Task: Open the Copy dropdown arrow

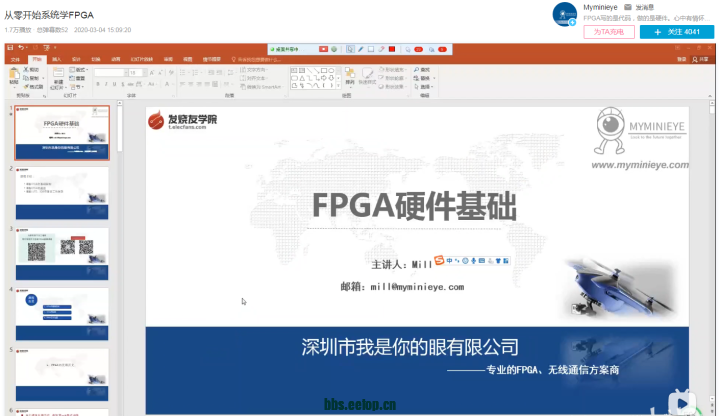Action: (44, 78)
